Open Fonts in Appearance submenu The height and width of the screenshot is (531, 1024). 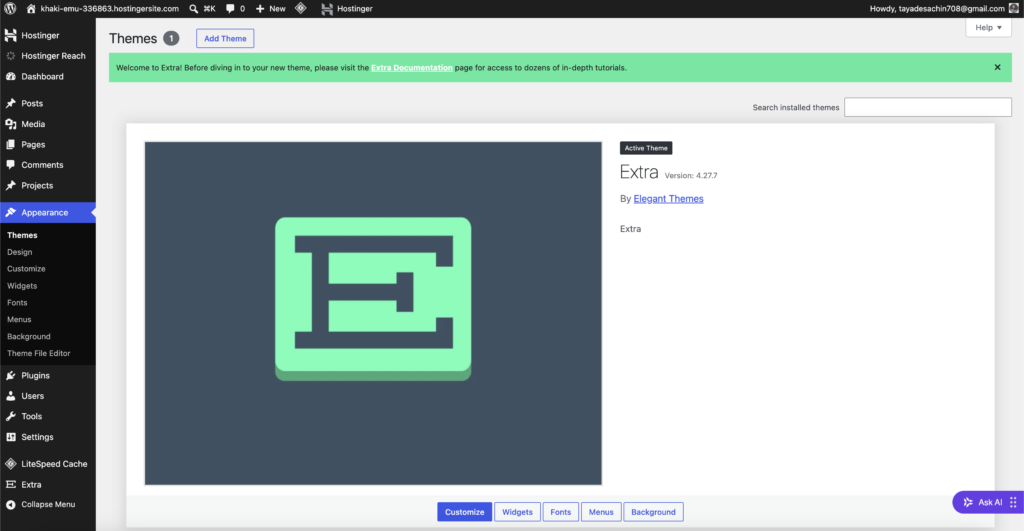point(17,303)
